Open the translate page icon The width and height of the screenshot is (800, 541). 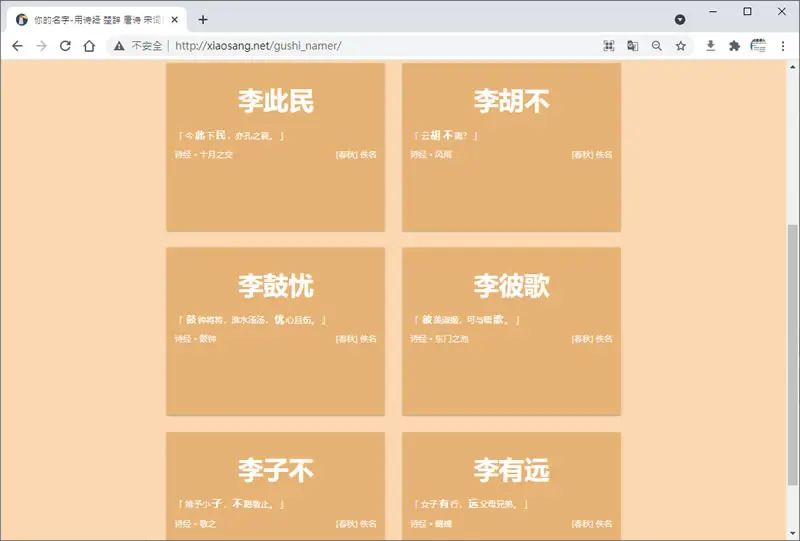pyautogui.click(x=633, y=46)
